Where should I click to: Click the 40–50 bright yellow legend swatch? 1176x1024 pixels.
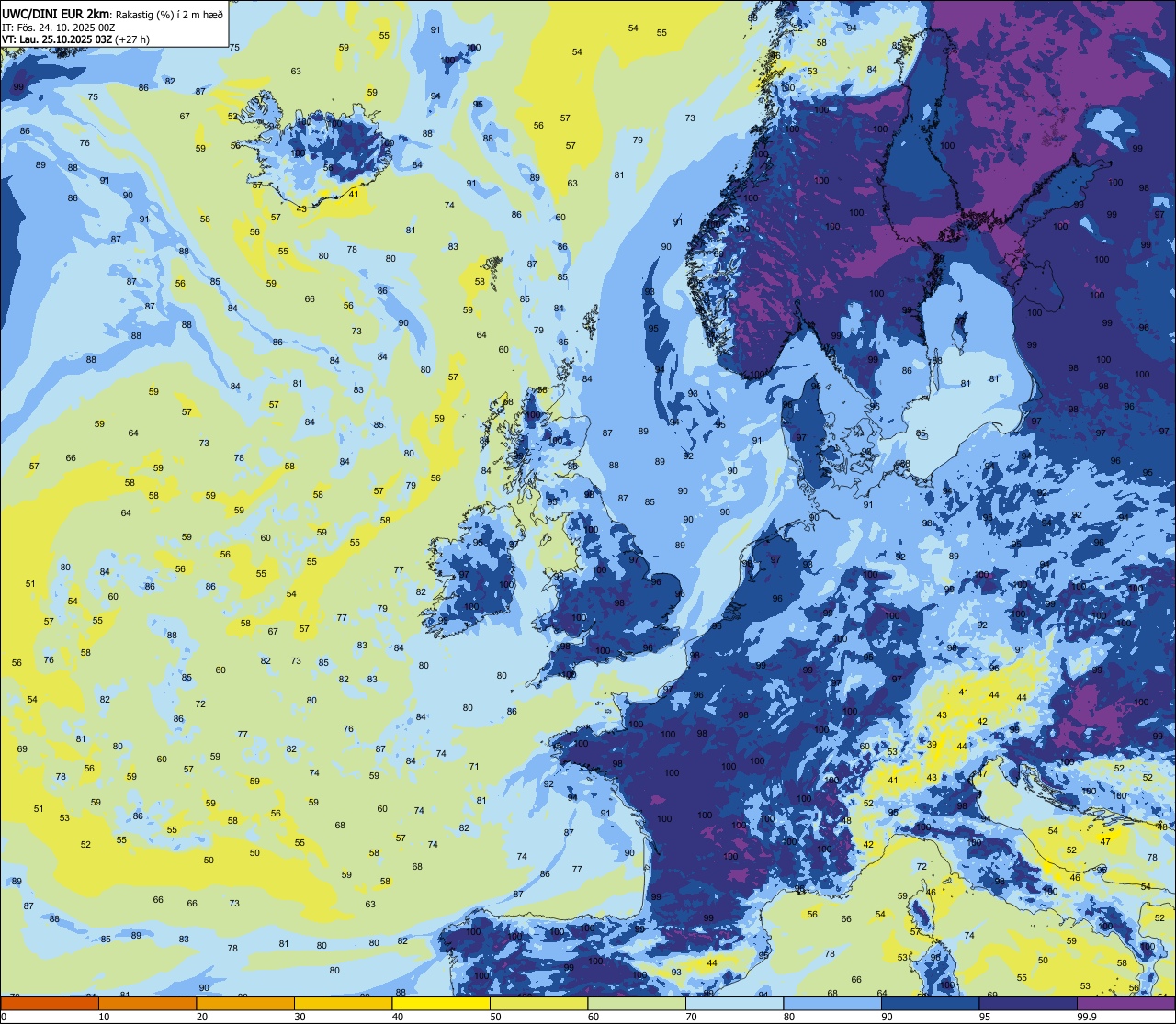click(x=441, y=1003)
